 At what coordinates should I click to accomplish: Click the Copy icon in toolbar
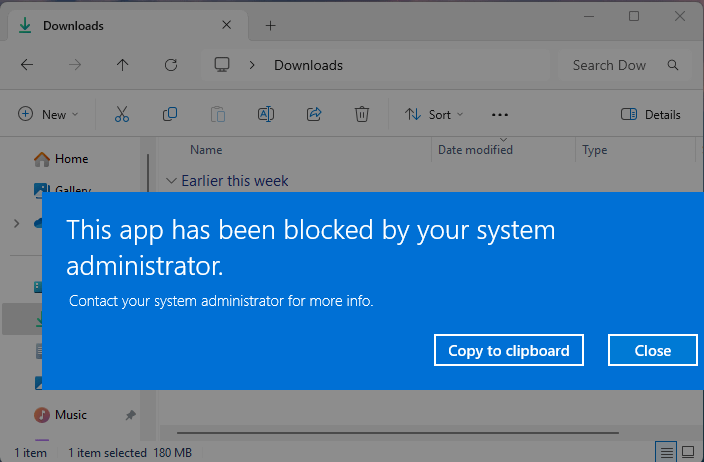point(170,114)
